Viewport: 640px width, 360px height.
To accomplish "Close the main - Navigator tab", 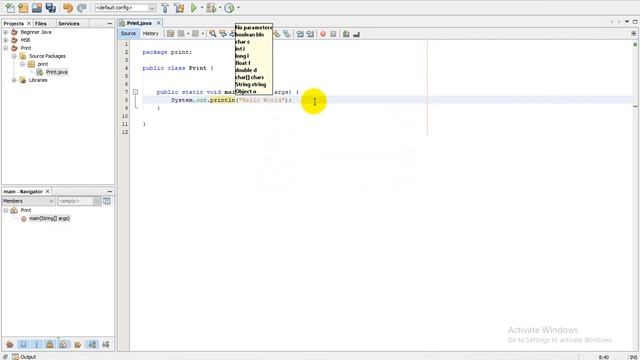I will pos(47,191).
